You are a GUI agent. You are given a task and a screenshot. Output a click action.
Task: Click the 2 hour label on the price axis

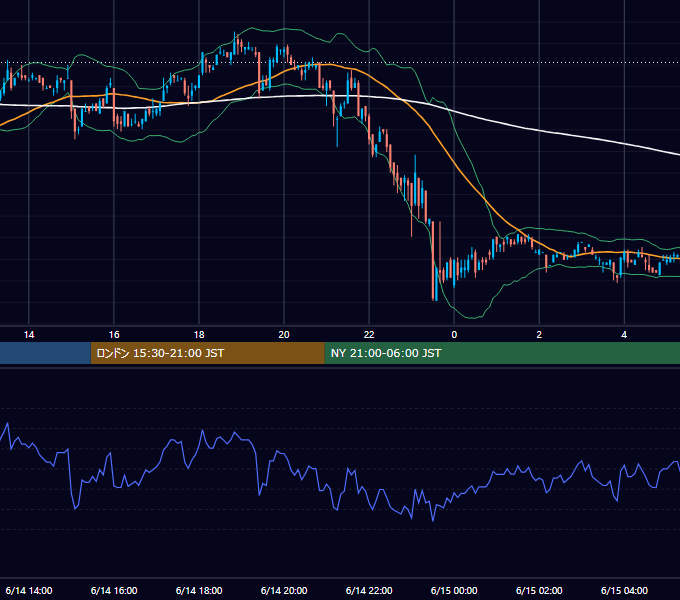coord(539,335)
